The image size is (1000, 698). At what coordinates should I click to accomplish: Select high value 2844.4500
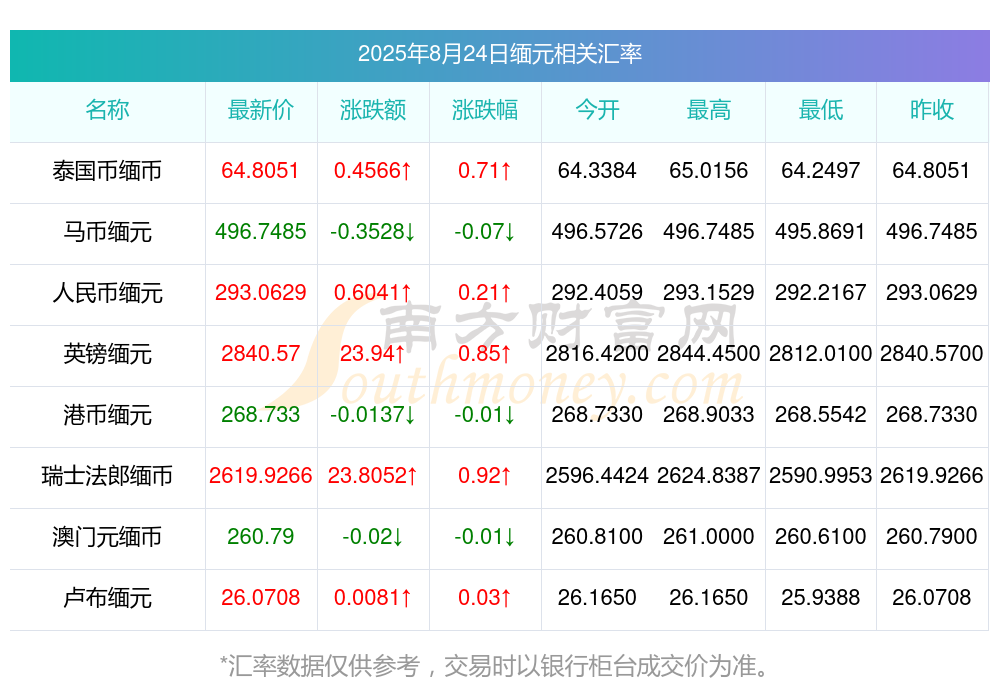(x=709, y=353)
